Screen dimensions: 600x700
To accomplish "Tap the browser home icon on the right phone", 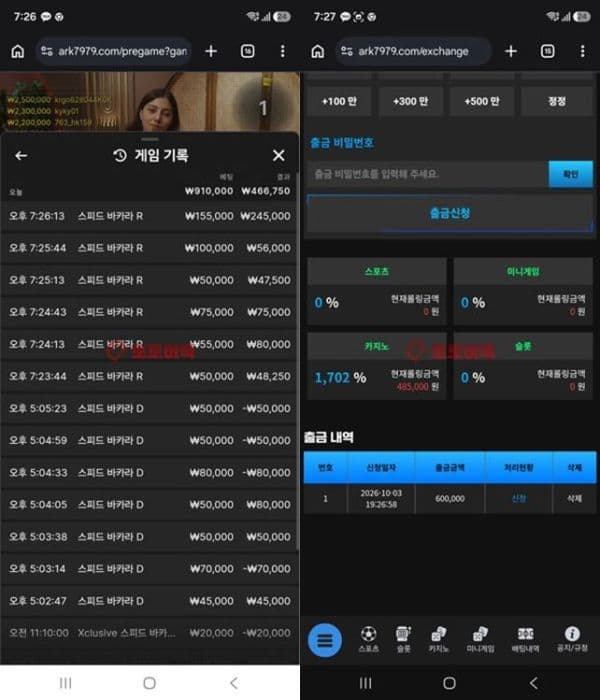I will click(x=317, y=51).
